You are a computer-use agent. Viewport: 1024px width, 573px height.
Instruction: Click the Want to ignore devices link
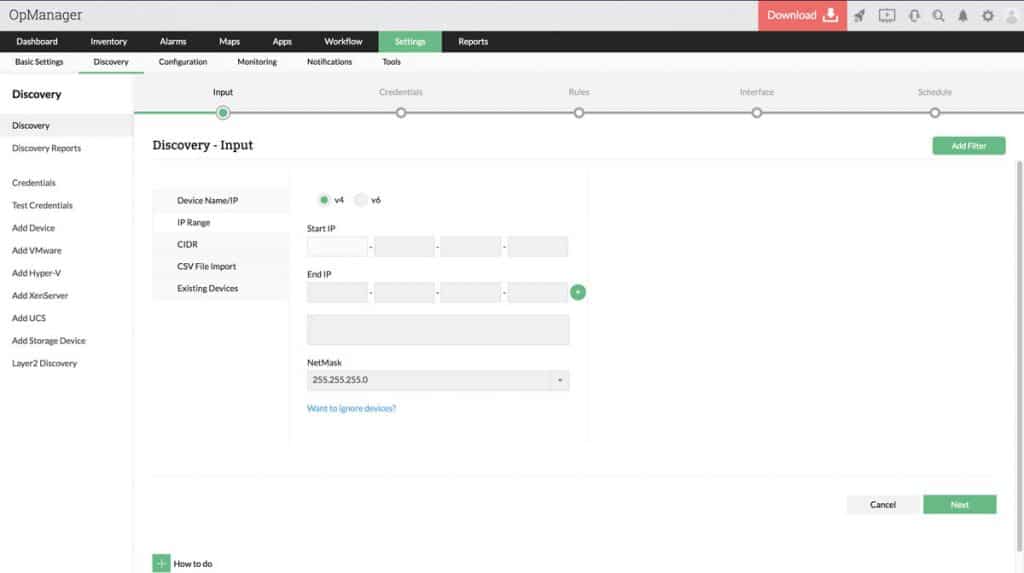click(351, 408)
